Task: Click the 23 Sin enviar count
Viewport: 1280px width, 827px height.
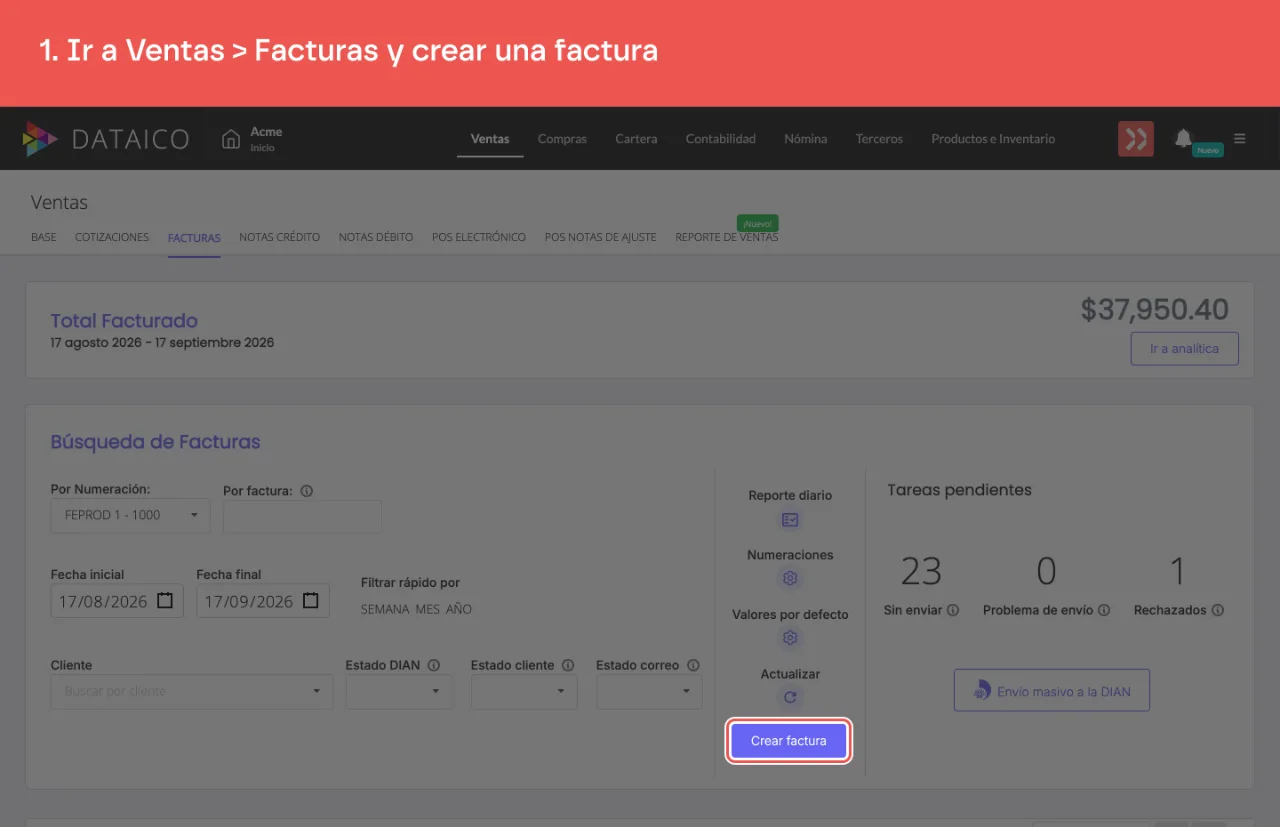Action: 921,571
